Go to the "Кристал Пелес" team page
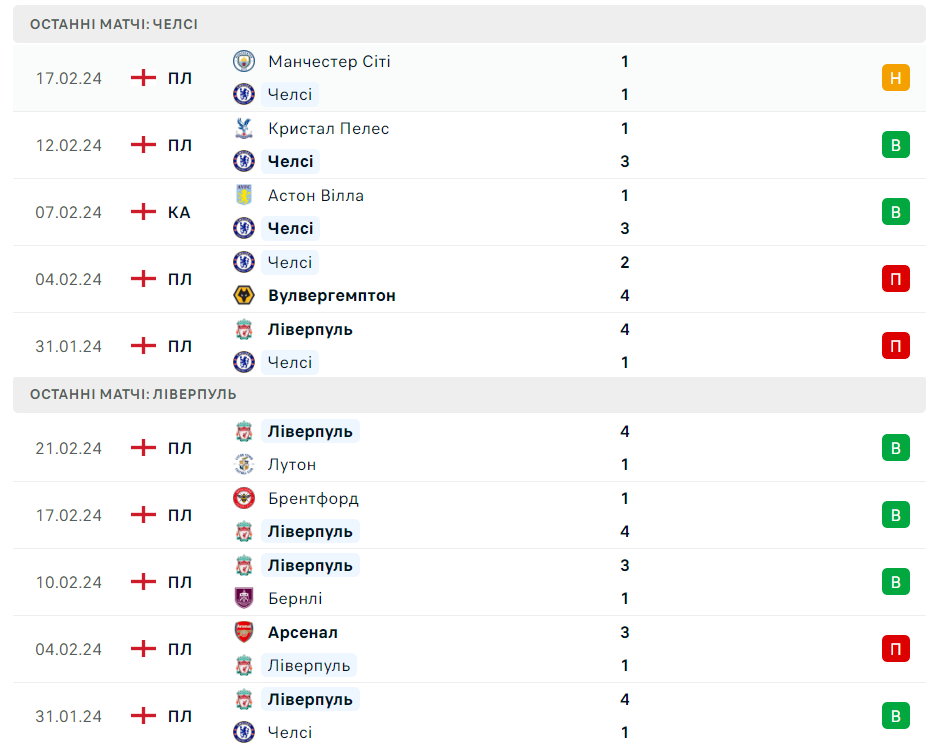 (328, 129)
